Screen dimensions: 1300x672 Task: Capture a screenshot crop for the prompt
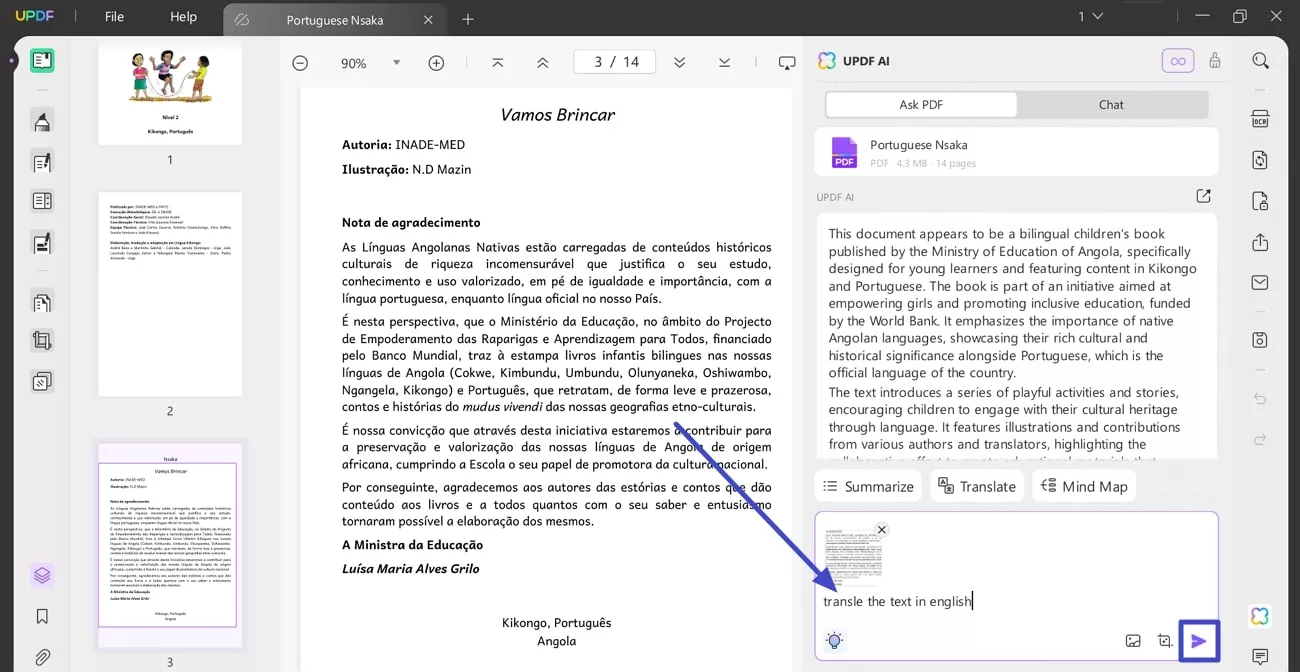tap(1165, 641)
